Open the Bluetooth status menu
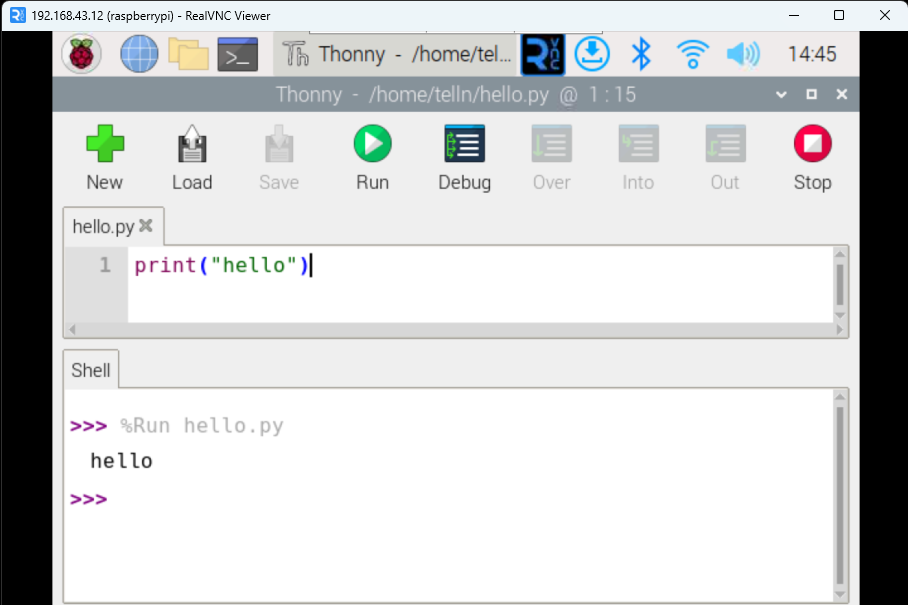This screenshot has width=908, height=605. pyautogui.click(x=641, y=54)
